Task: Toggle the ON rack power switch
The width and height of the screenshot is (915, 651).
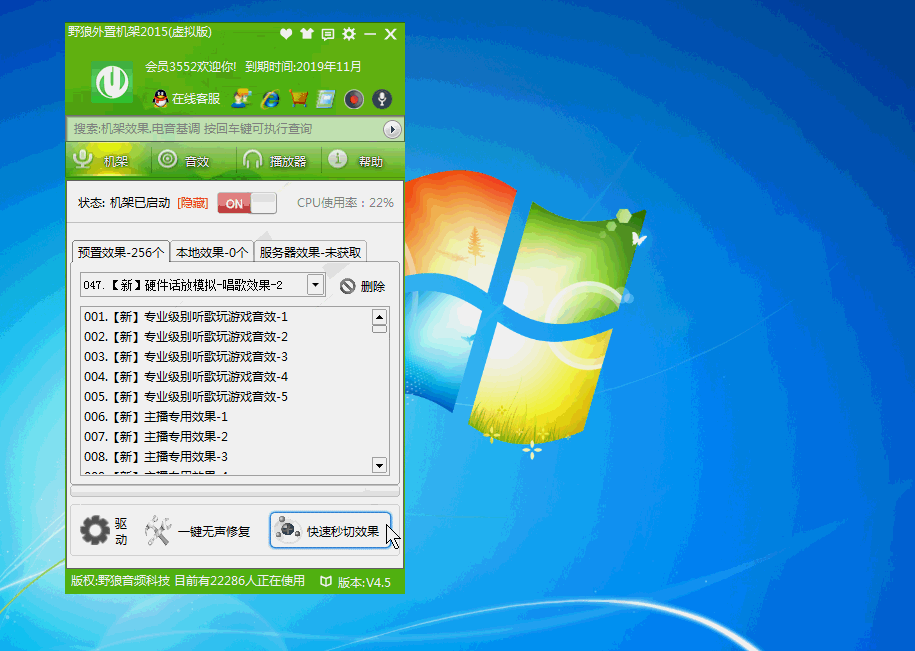Action: pos(247,203)
